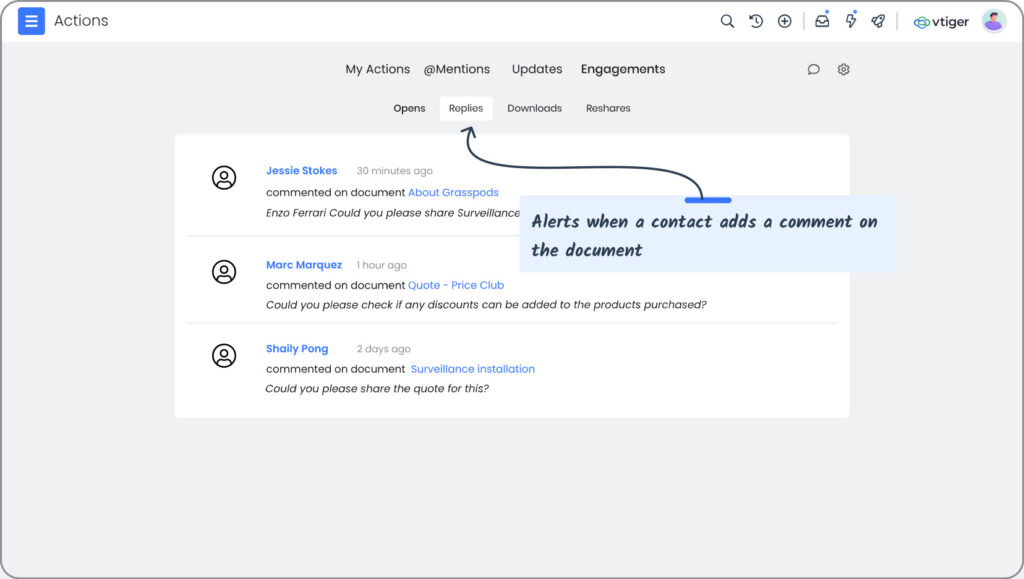Switch to the My Actions tab
Viewport: 1024px width, 579px height.
[377, 69]
